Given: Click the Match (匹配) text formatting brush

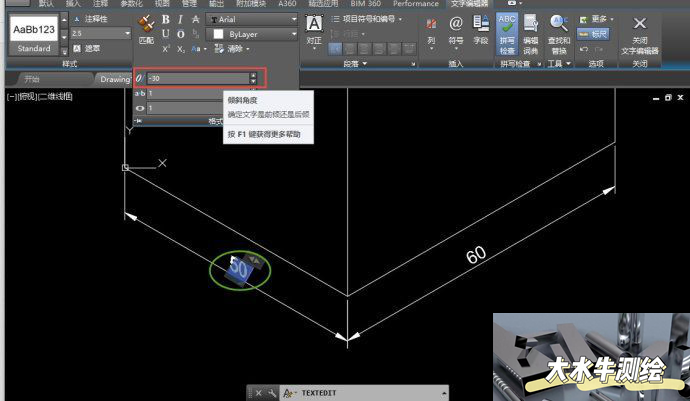Looking at the screenshot, I should (x=145, y=28).
